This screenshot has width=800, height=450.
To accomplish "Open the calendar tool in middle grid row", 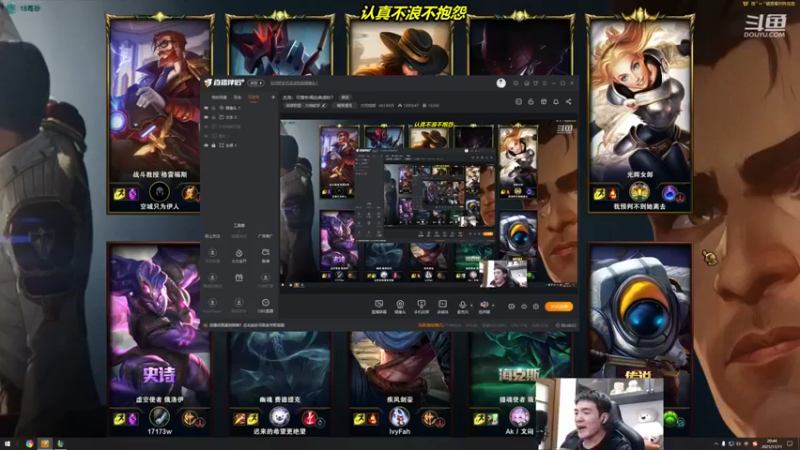I will pos(239,279).
